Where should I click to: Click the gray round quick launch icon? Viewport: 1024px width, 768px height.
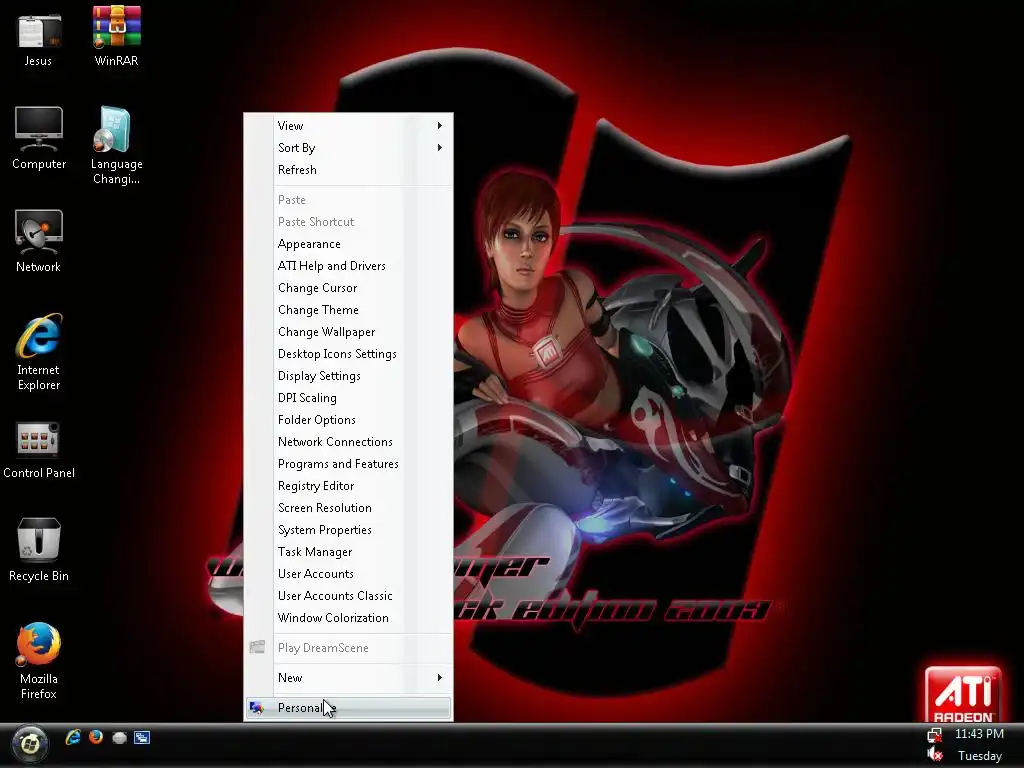(x=119, y=738)
